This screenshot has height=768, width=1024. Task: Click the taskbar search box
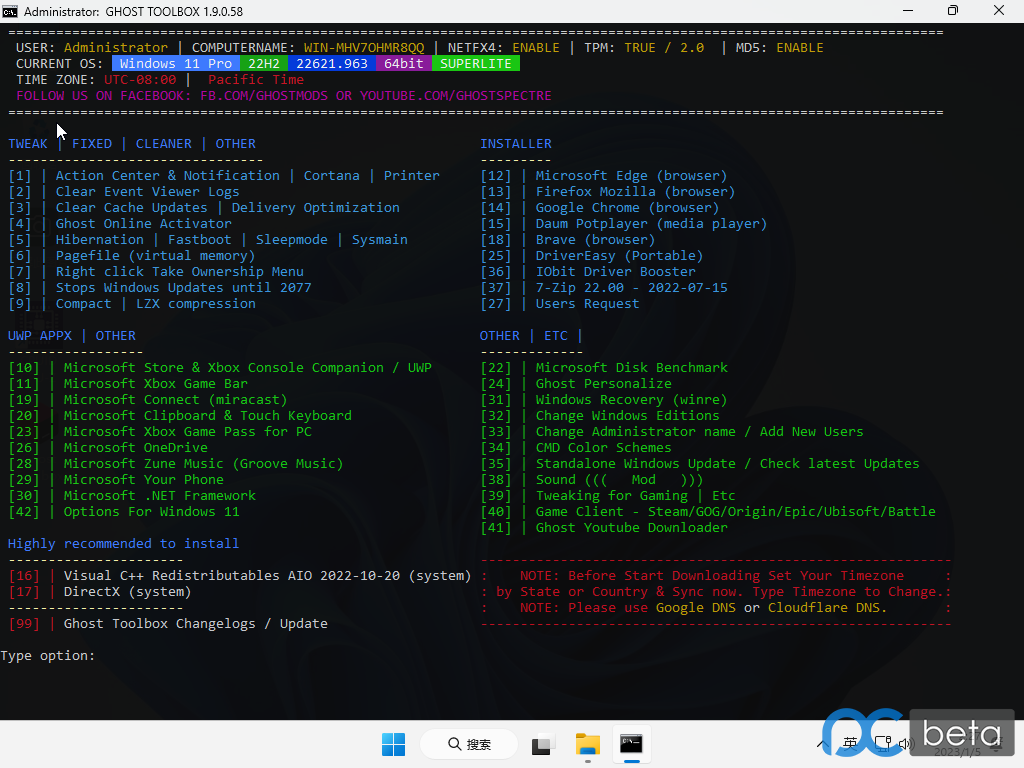click(470, 744)
